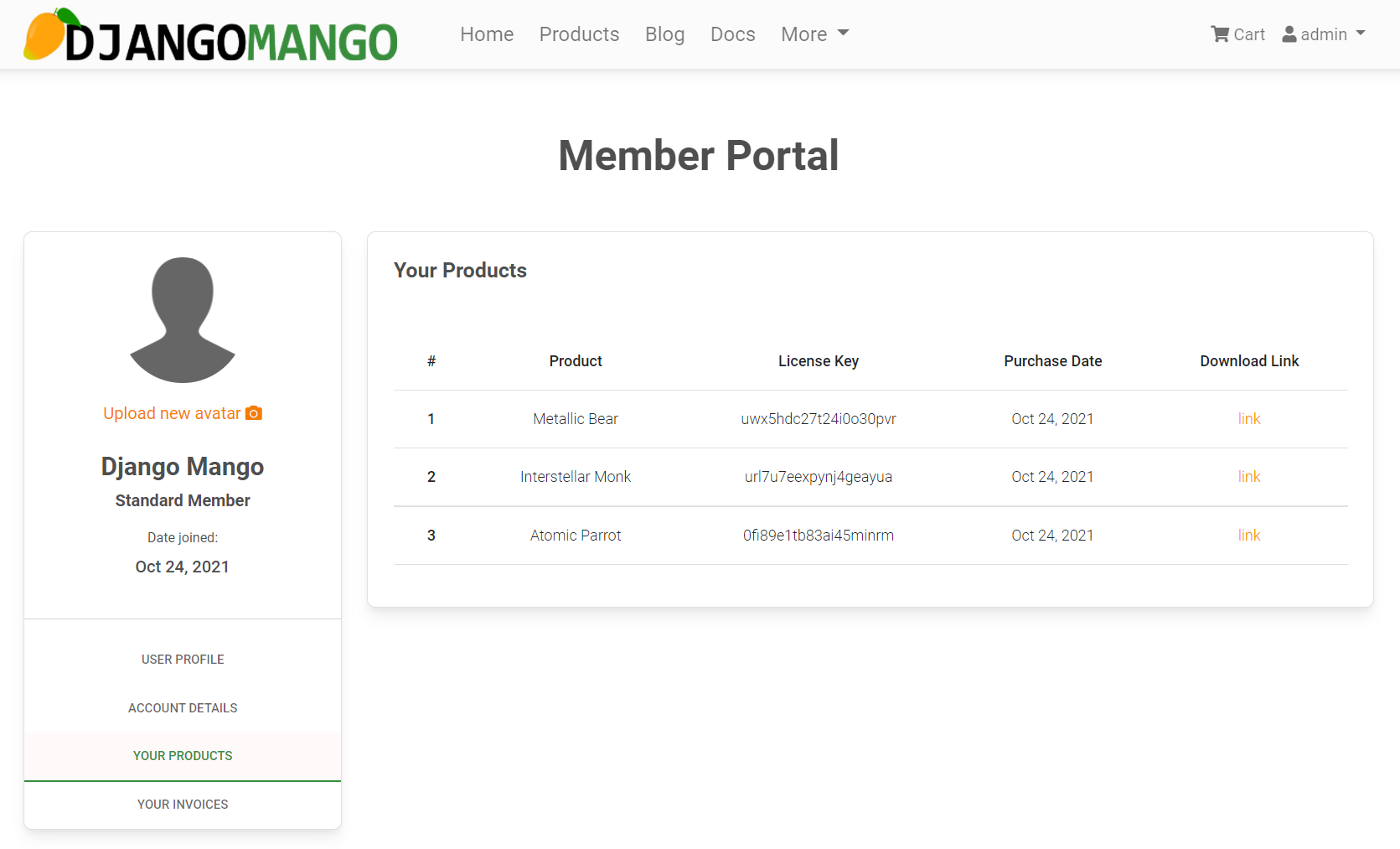The width and height of the screenshot is (1400, 849).
Task: Click the Date joined label
Action: click(183, 538)
